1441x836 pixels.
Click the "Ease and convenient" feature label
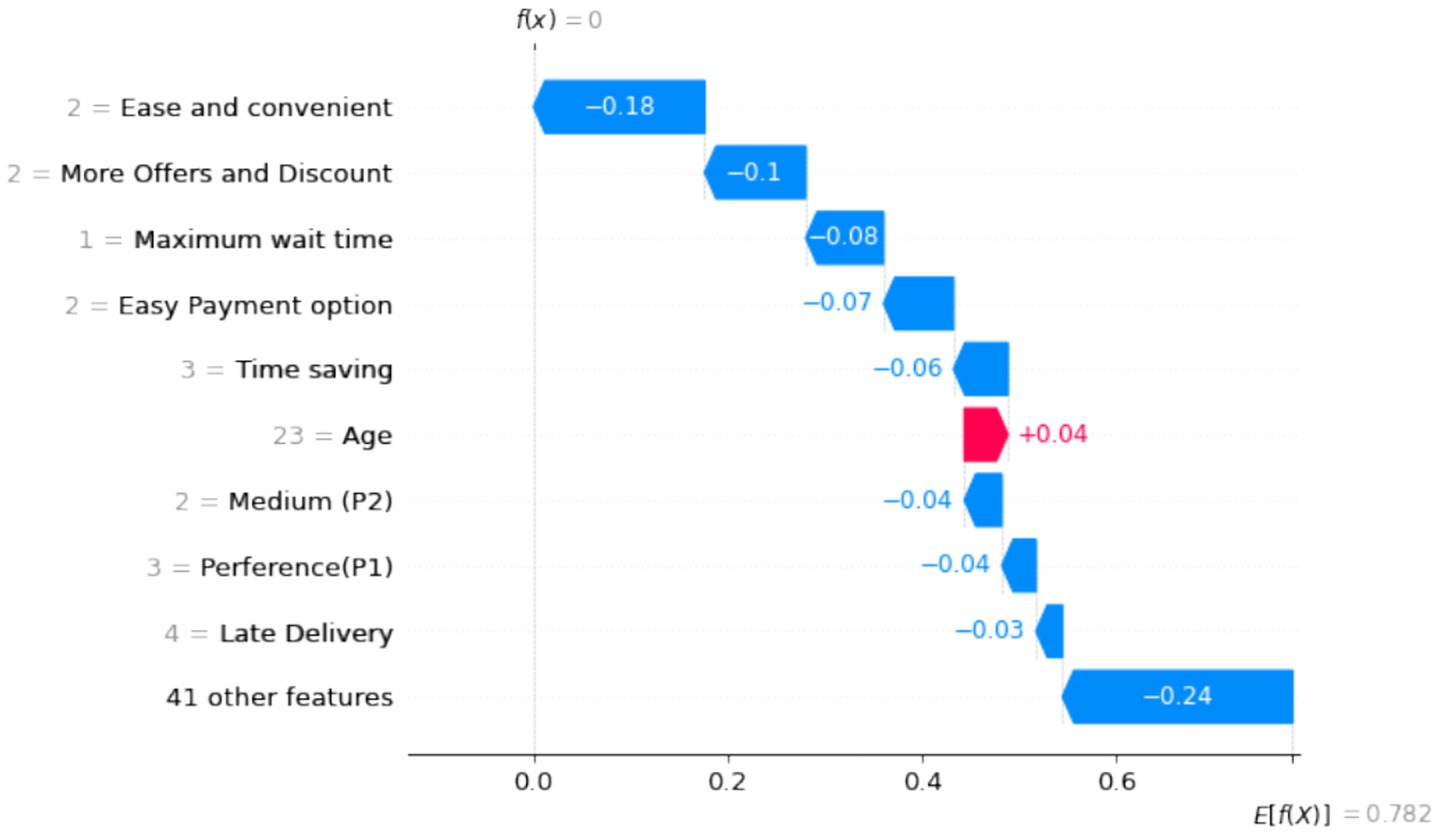point(256,108)
